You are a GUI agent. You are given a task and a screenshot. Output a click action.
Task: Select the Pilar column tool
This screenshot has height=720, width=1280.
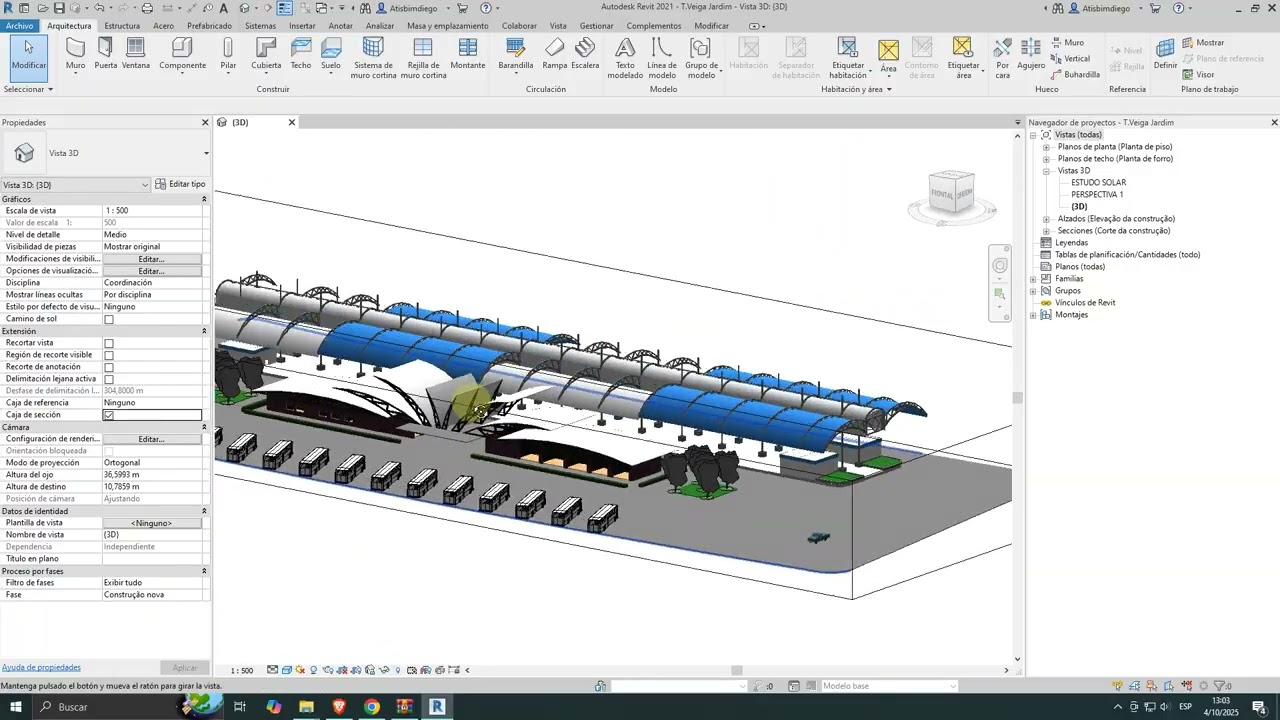point(228,54)
